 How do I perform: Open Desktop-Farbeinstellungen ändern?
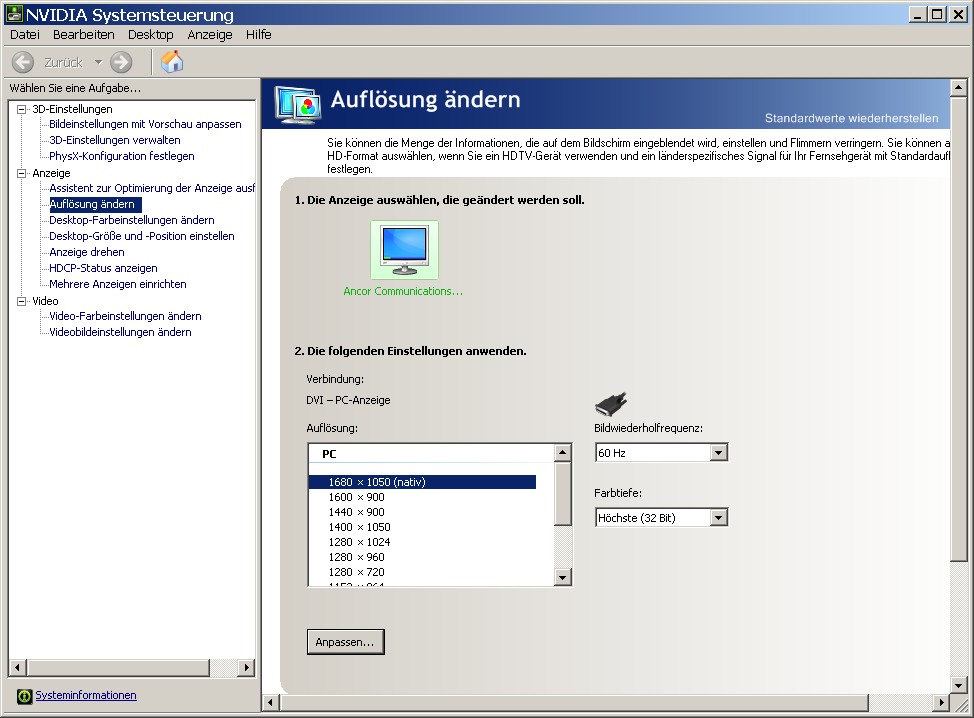click(132, 220)
